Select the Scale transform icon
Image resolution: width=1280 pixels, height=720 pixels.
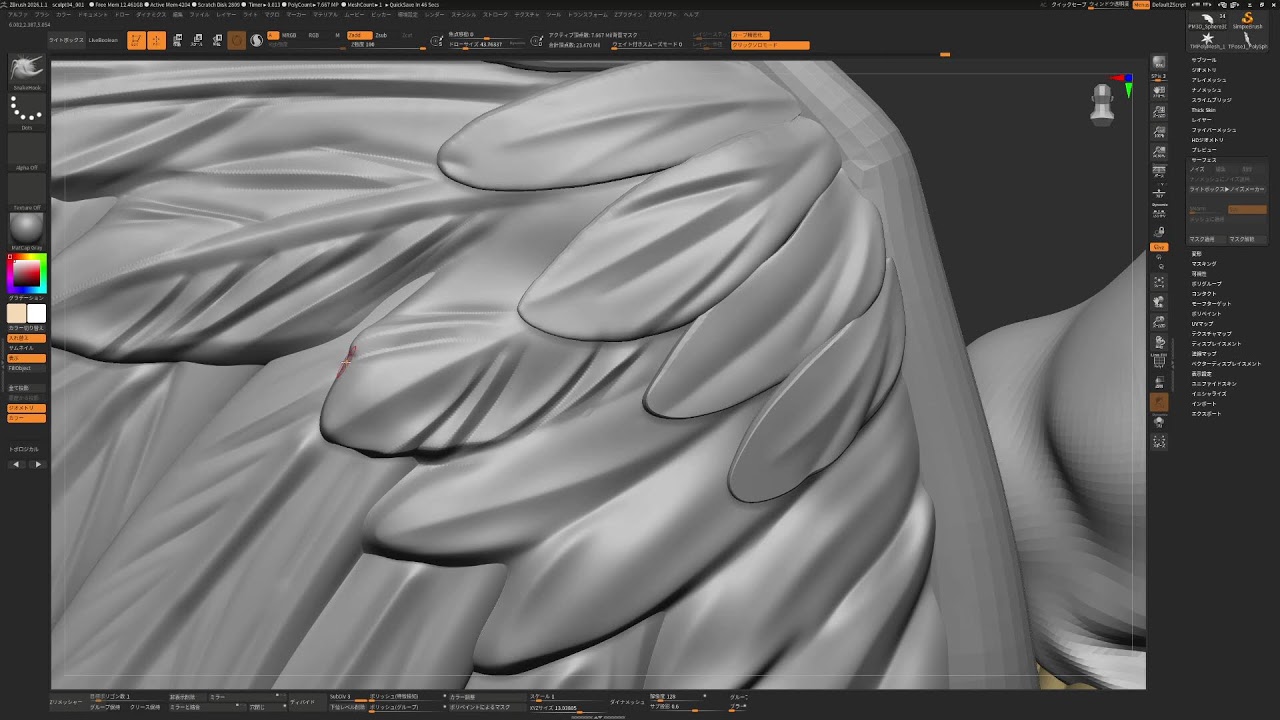(197, 41)
